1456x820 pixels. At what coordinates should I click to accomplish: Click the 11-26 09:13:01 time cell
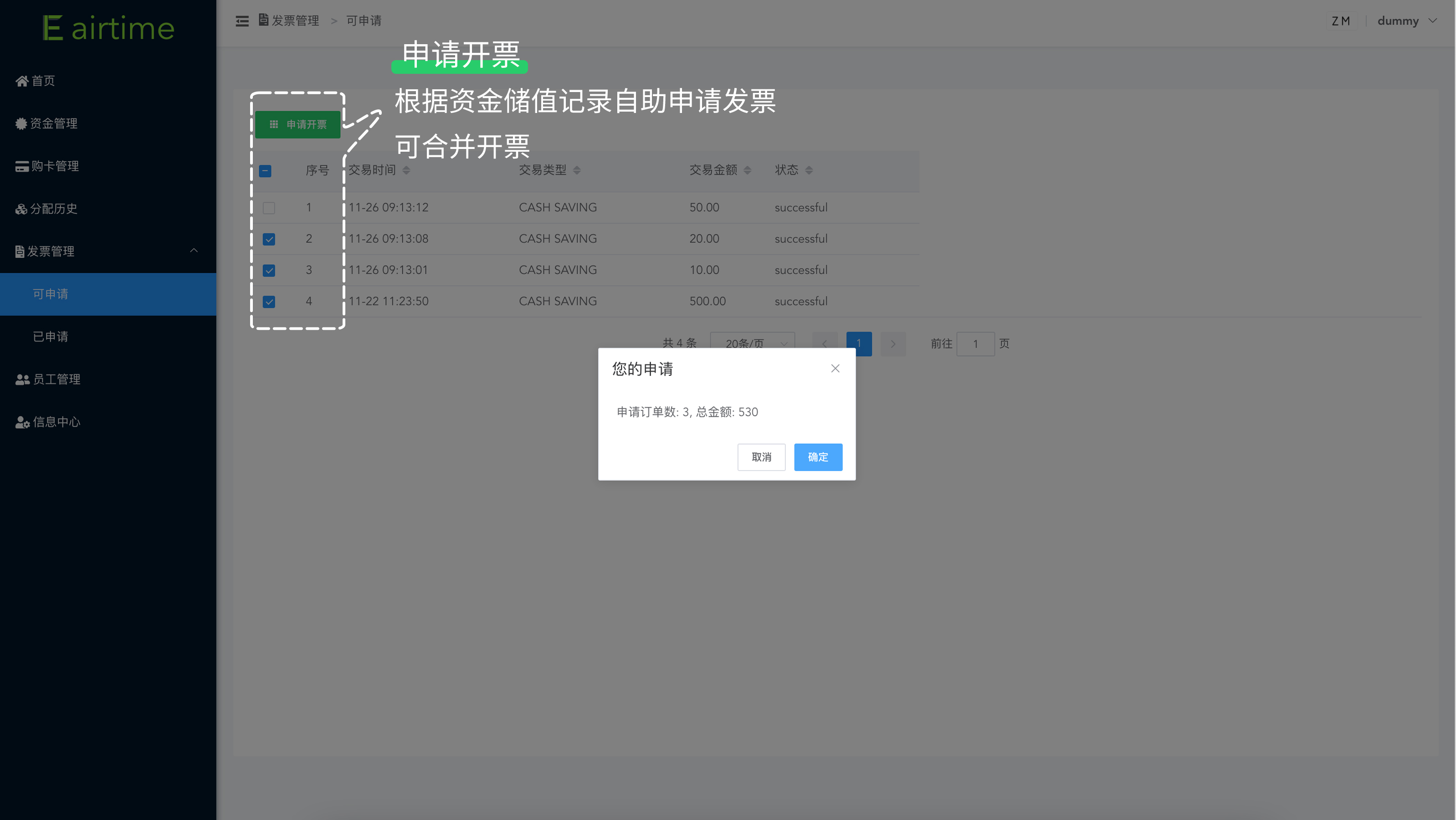[389, 270]
